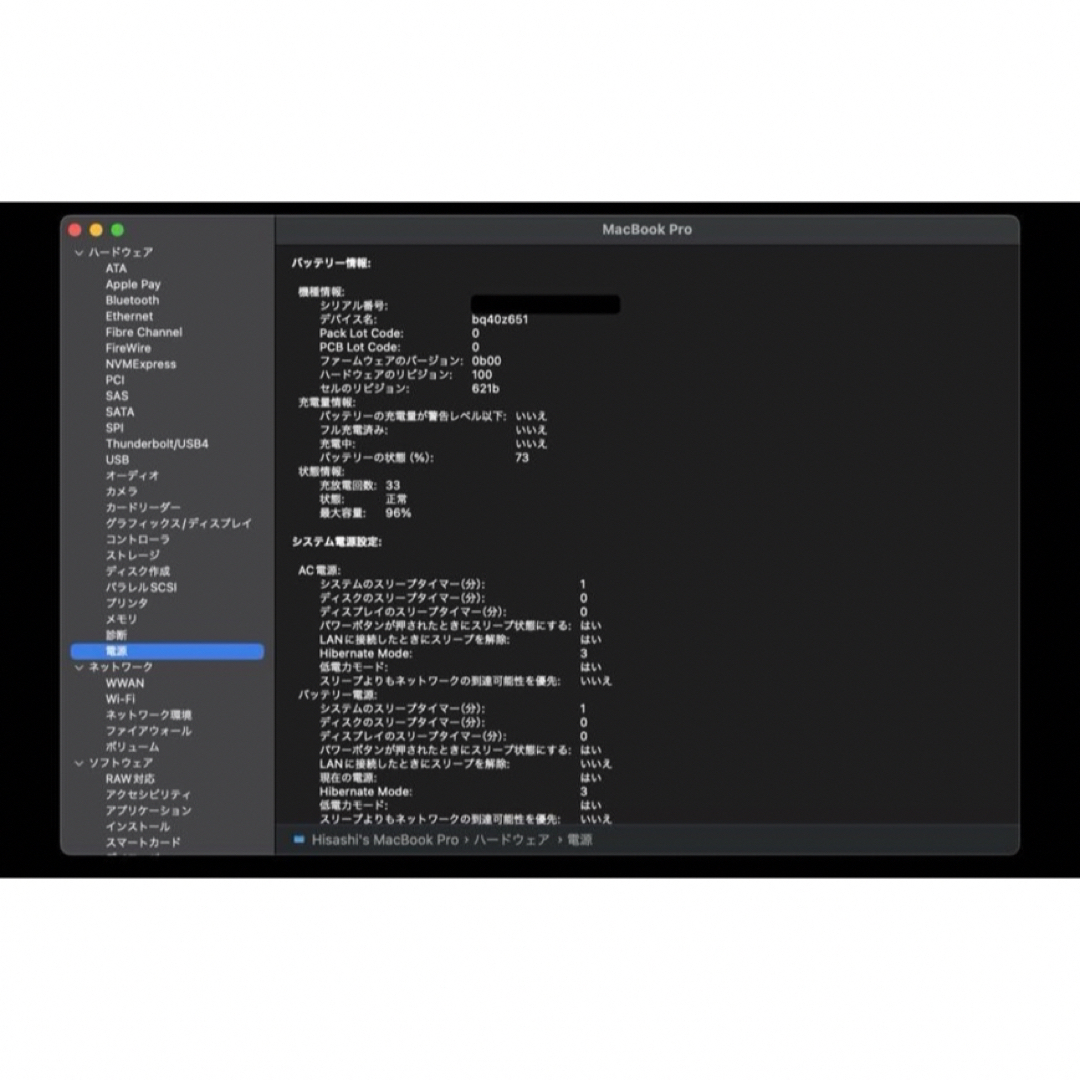The image size is (1080, 1080).
Task: Click firmware version value 0b00
Action: 487,361
